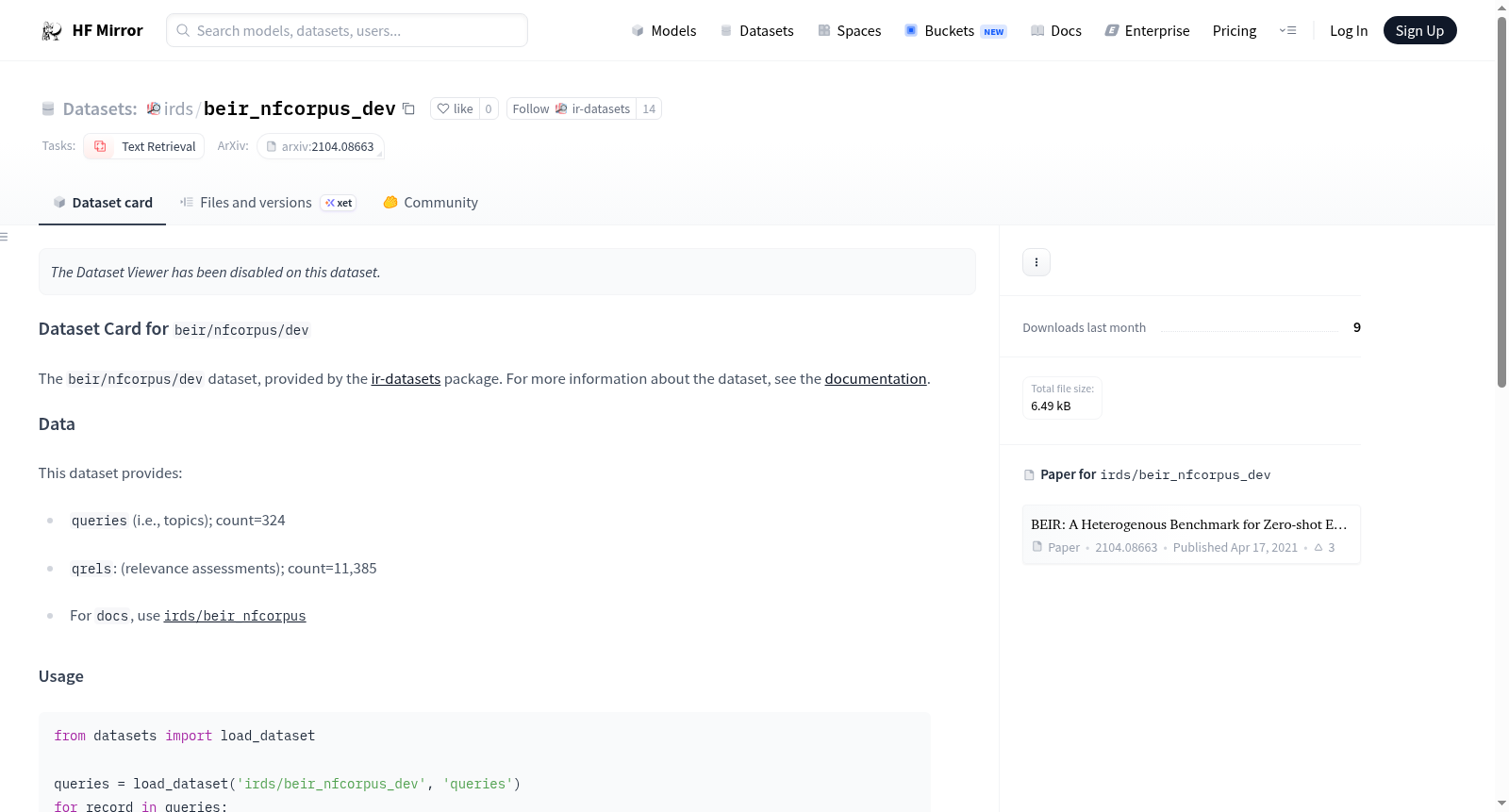
Task: Click the beir_nfcorpus_dev dataset title
Action: tap(300, 108)
